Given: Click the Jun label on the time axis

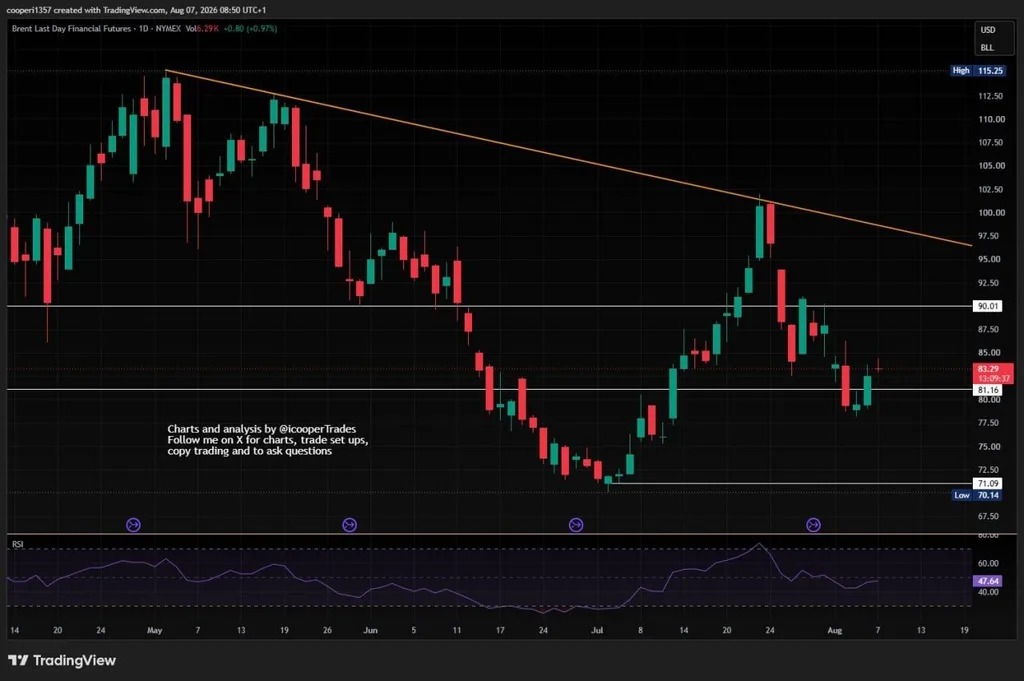Looking at the screenshot, I should click(370, 631).
